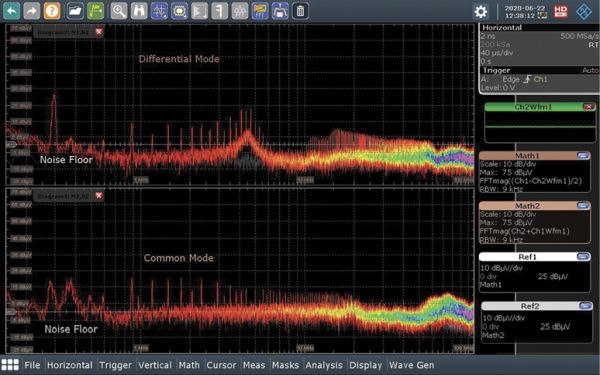Open settings with the gear icon

481,11
